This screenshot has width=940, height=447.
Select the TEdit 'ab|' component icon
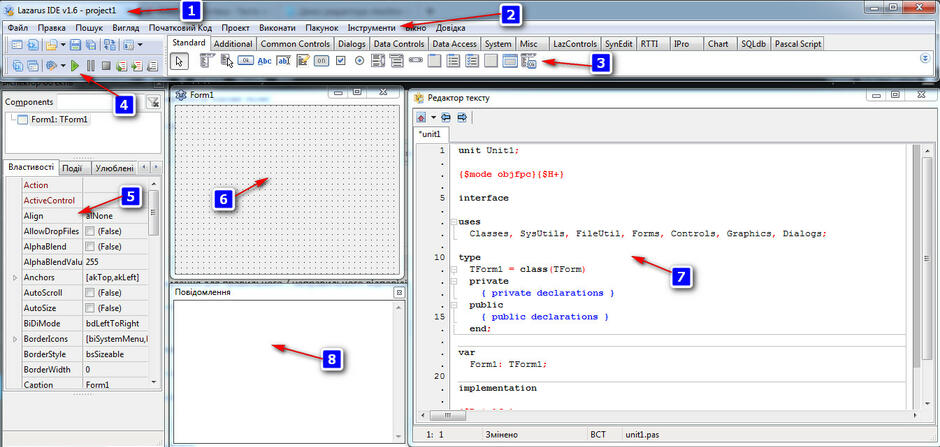(284, 61)
